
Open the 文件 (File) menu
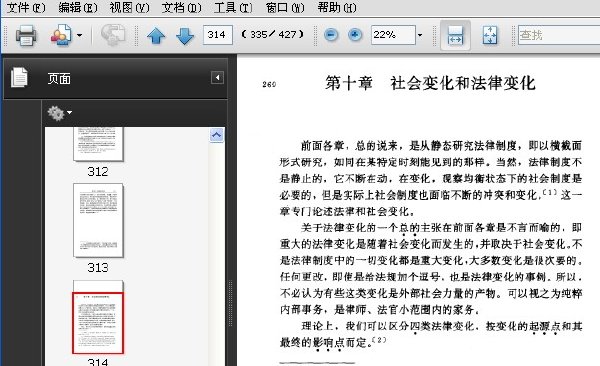click(26, 7)
